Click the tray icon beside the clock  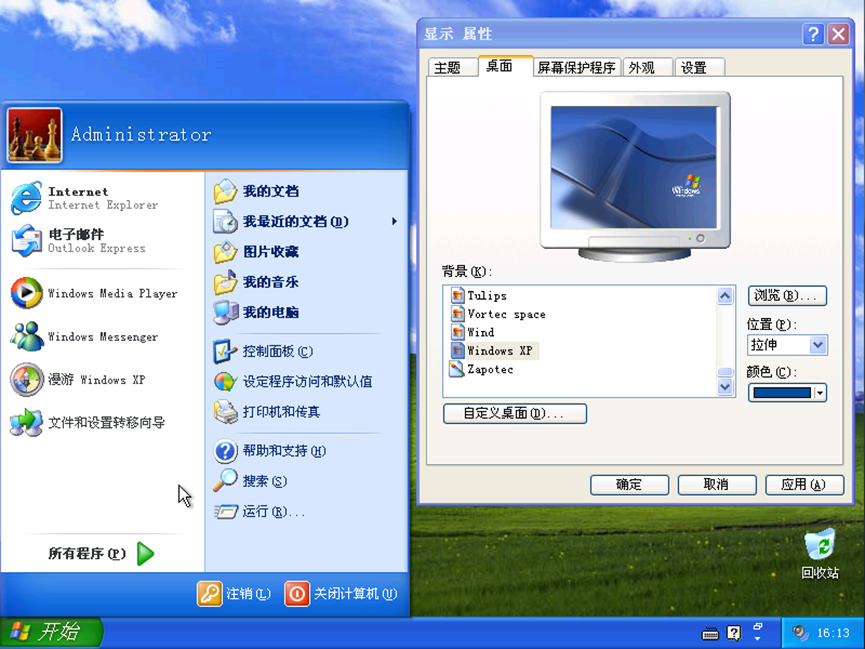pos(799,632)
